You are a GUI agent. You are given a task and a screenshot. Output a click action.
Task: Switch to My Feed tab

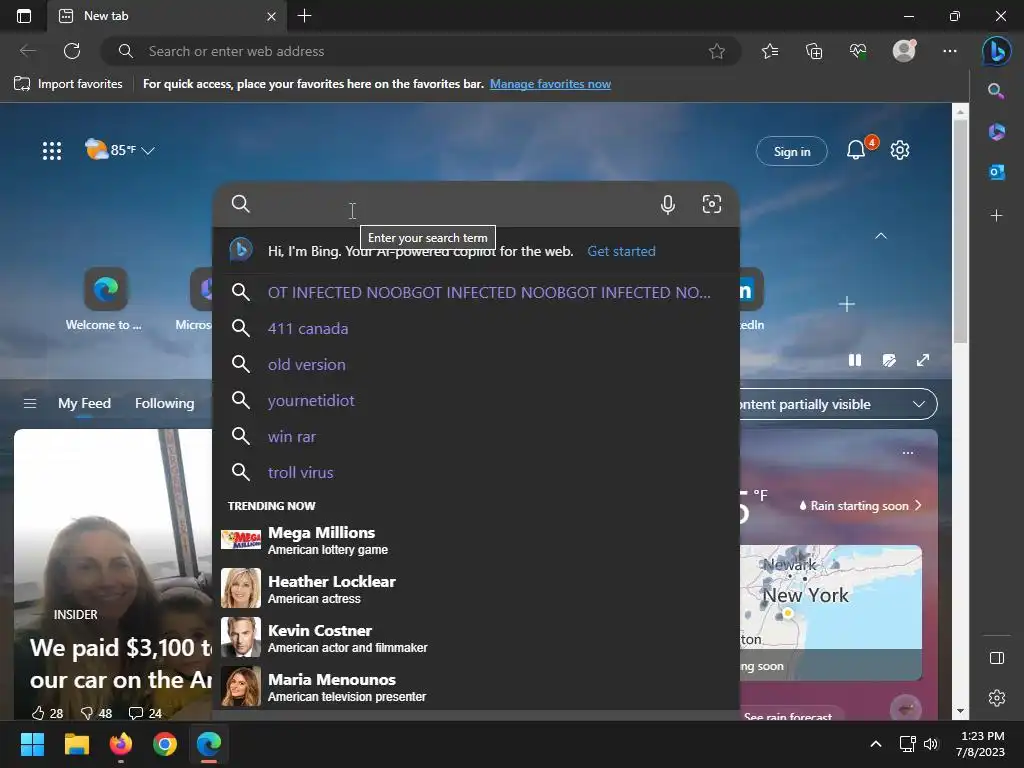84,403
